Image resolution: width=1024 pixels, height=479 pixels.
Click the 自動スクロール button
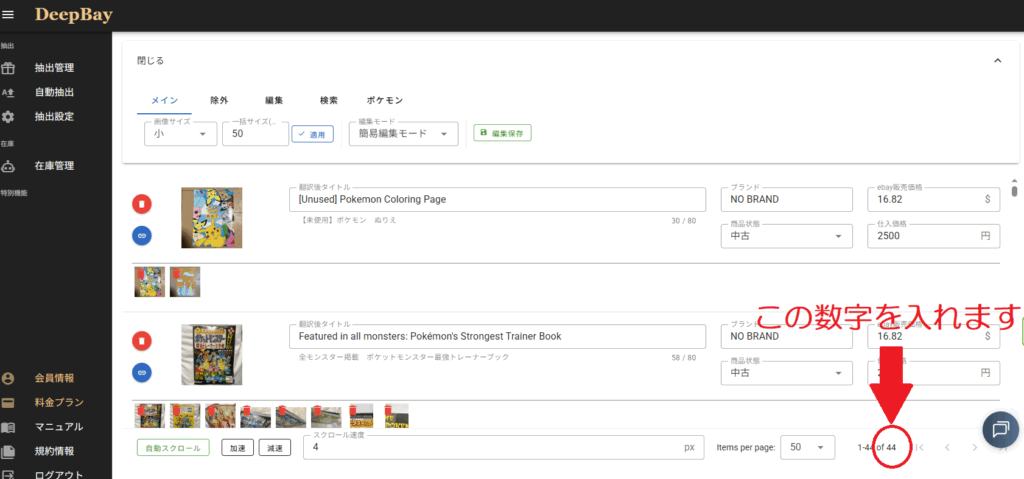click(173, 448)
